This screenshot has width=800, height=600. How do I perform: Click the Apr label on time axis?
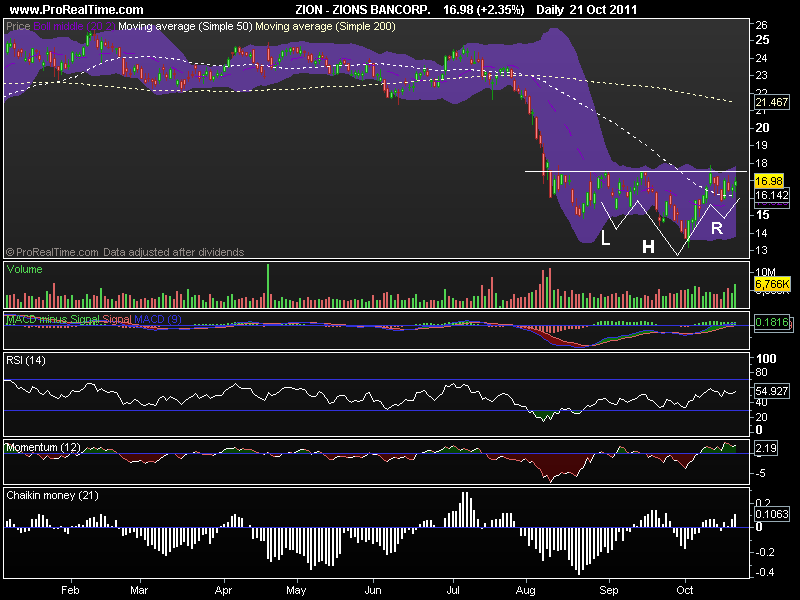(223, 590)
